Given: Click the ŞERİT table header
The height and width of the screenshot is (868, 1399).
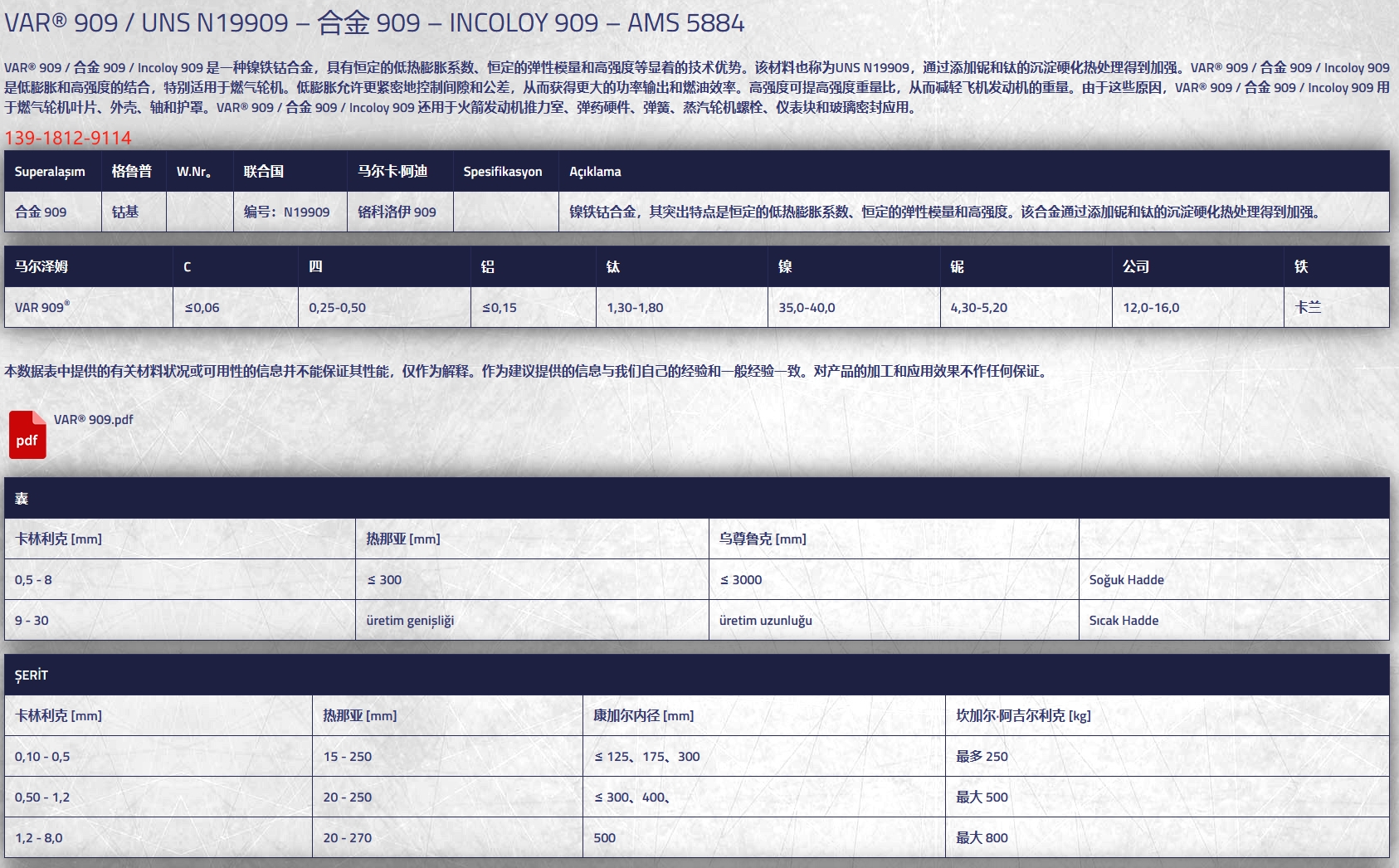Looking at the screenshot, I should 697,675.
